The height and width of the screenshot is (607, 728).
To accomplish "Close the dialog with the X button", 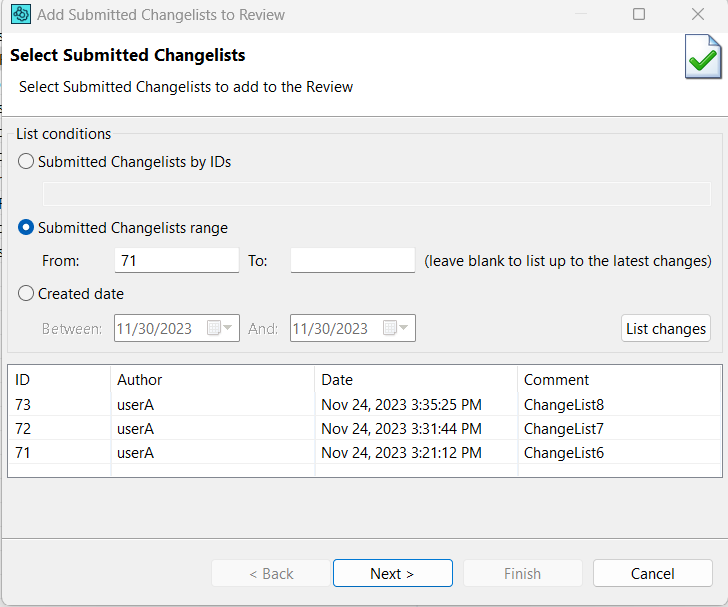I will click(698, 14).
